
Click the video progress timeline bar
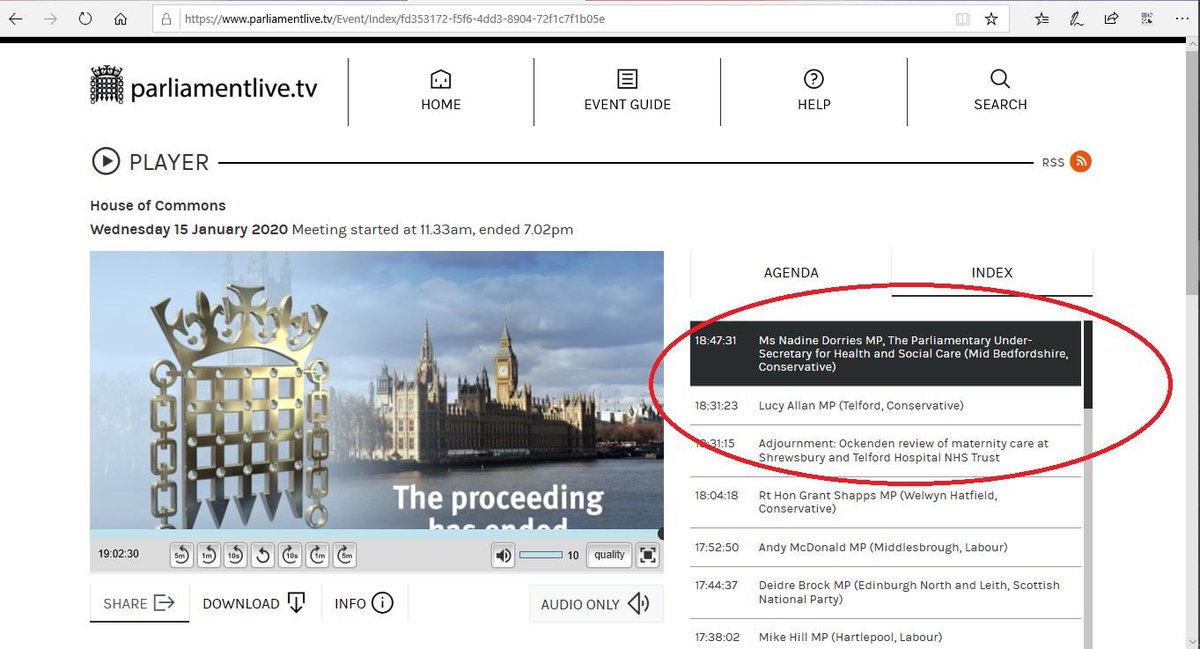coord(376,534)
